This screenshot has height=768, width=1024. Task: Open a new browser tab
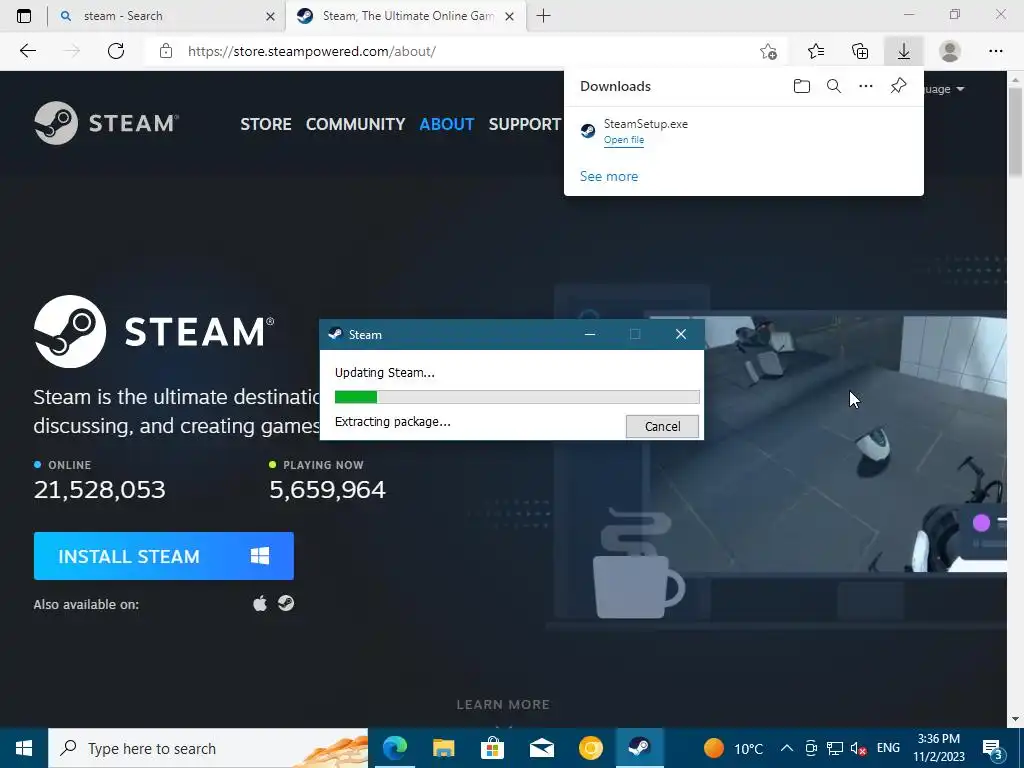543,16
